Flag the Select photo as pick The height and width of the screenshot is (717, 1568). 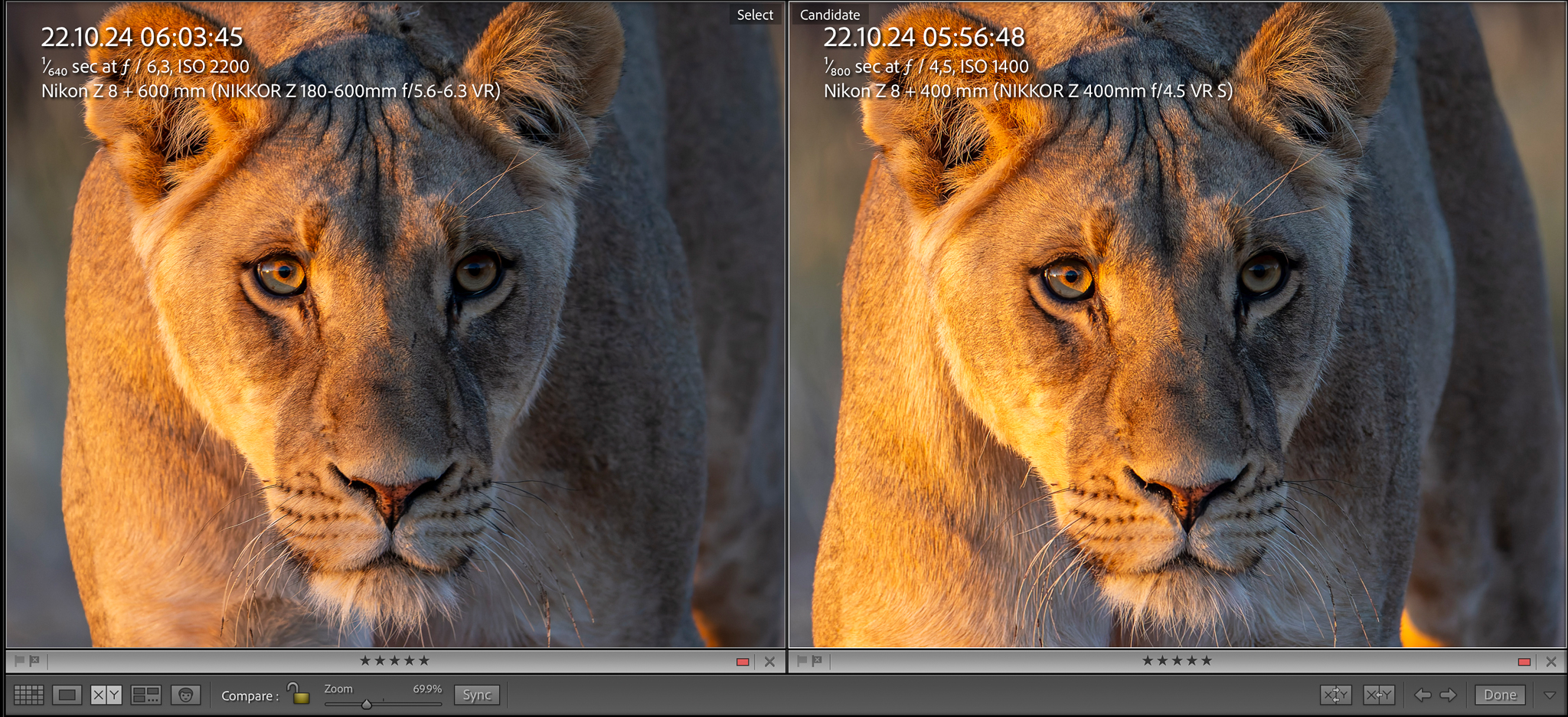19,660
